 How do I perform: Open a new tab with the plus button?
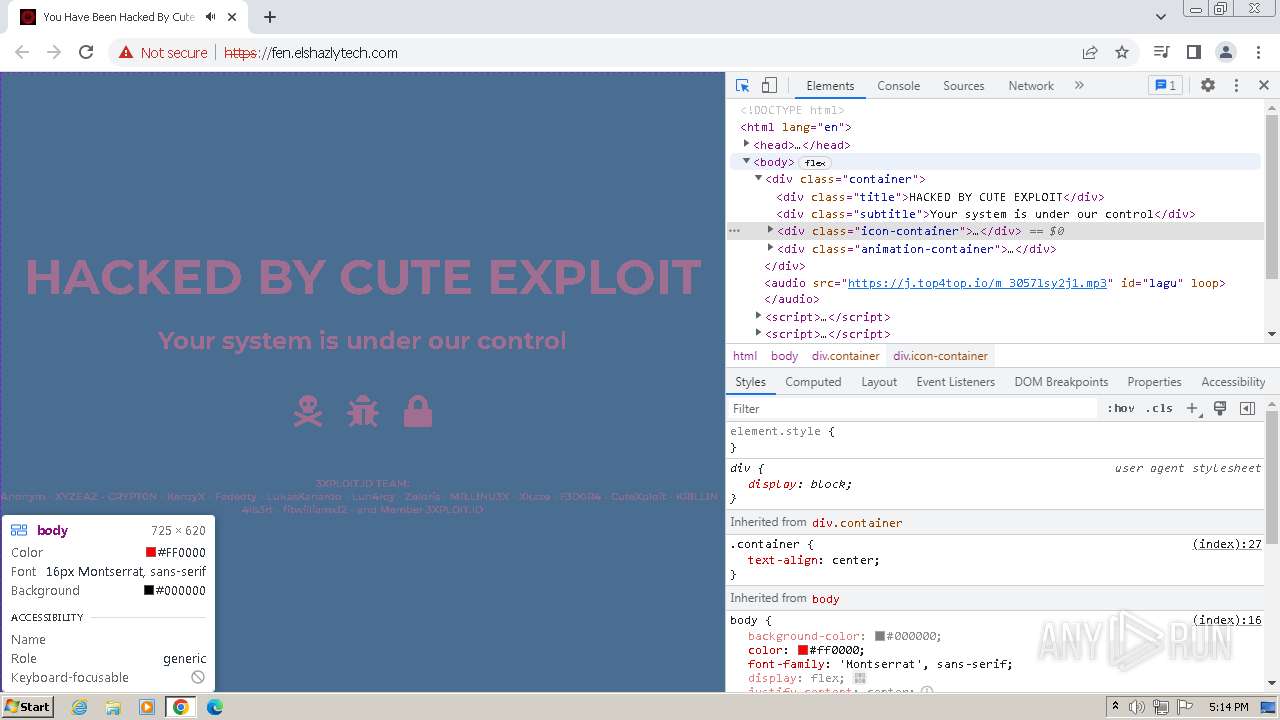[270, 17]
